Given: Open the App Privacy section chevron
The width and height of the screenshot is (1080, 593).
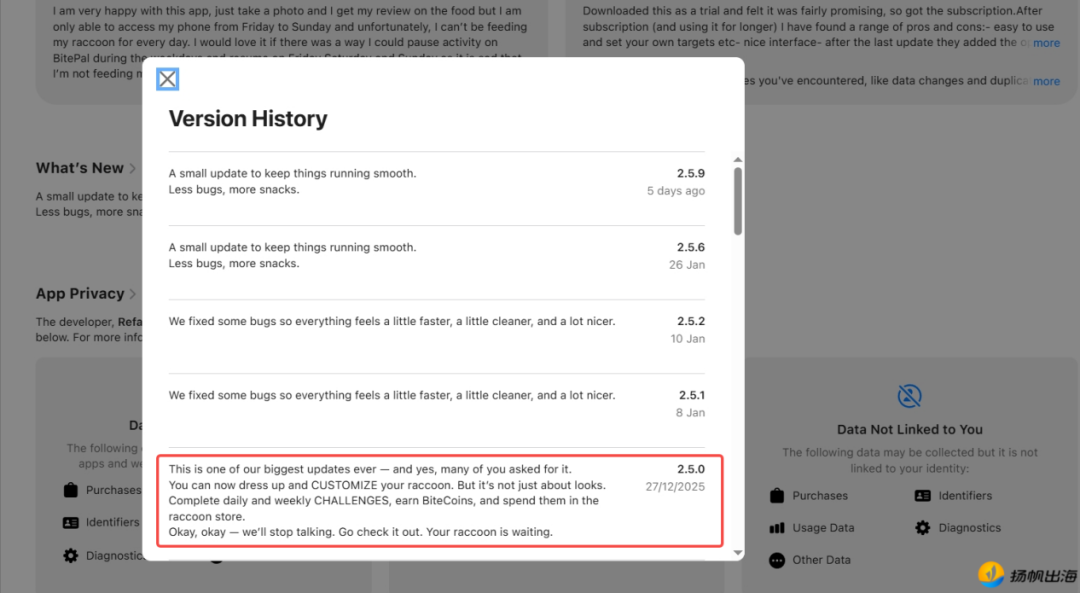Looking at the screenshot, I should (x=132, y=294).
